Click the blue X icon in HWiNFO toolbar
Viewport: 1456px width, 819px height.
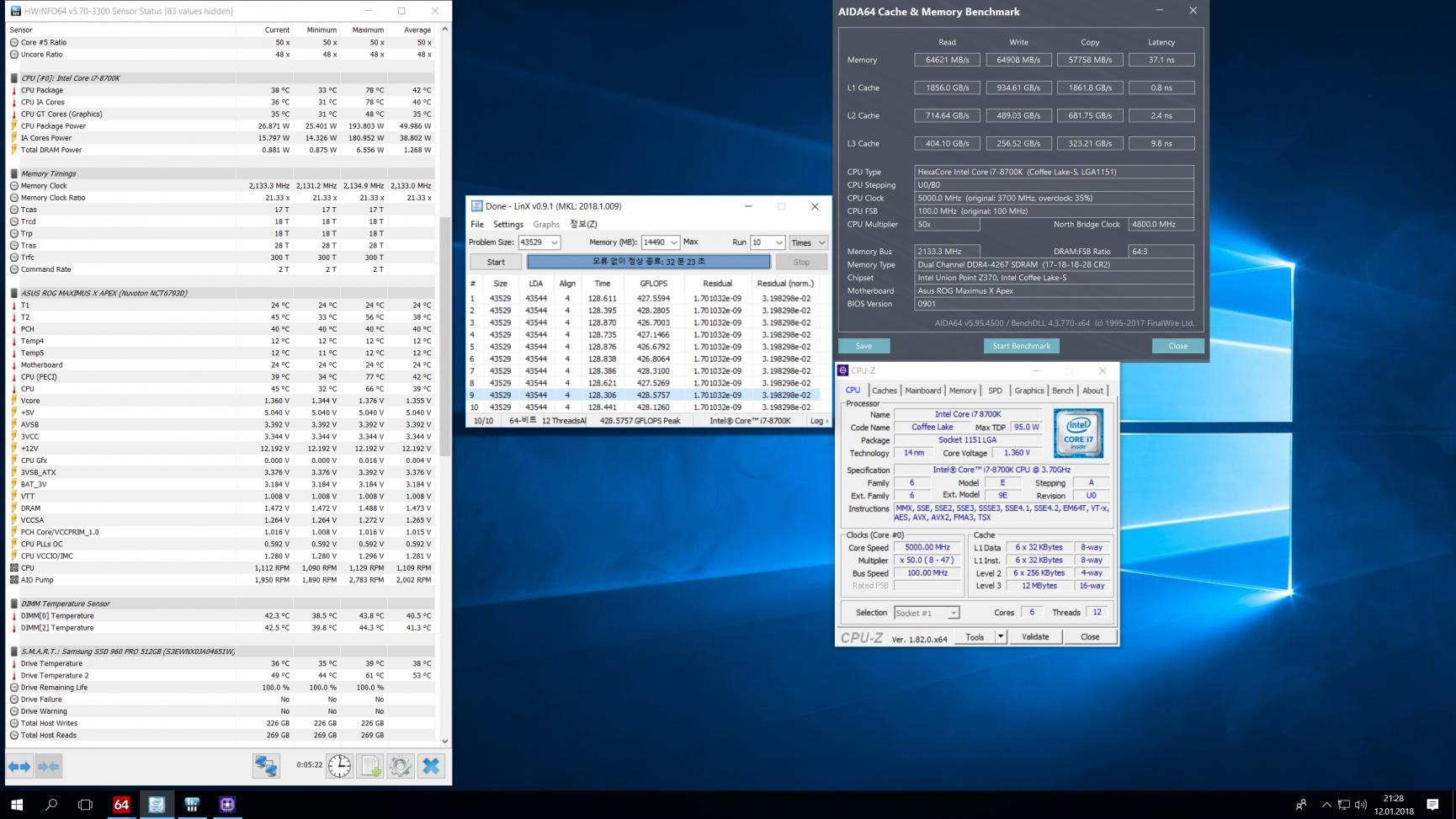[431, 766]
